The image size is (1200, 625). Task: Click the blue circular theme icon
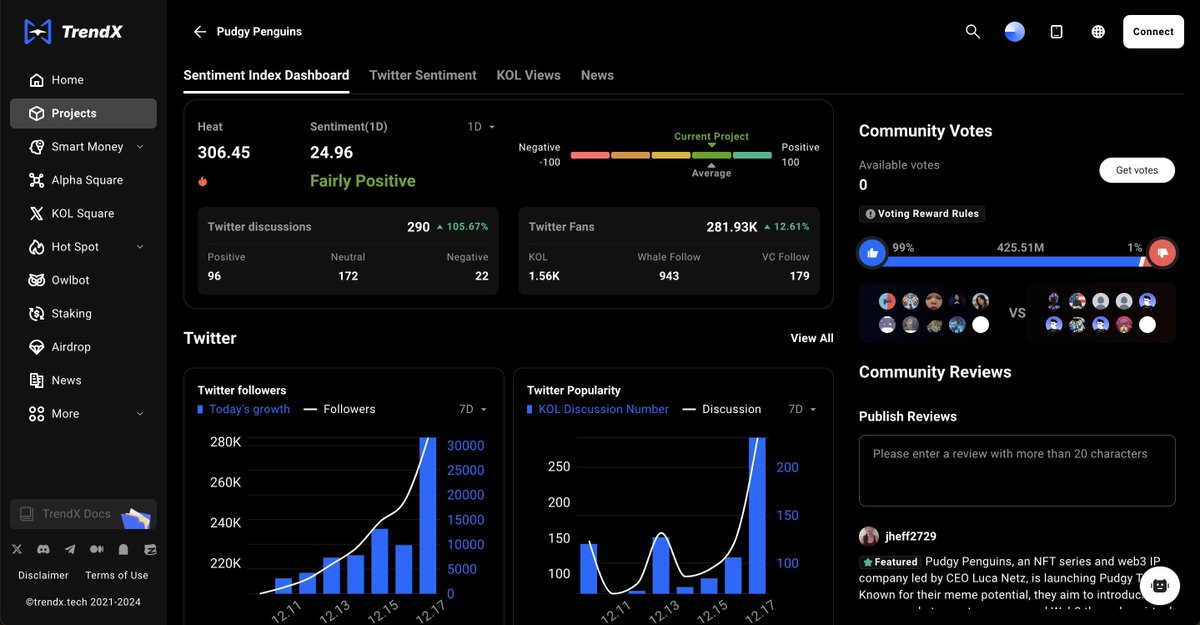(x=1015, y=32)
